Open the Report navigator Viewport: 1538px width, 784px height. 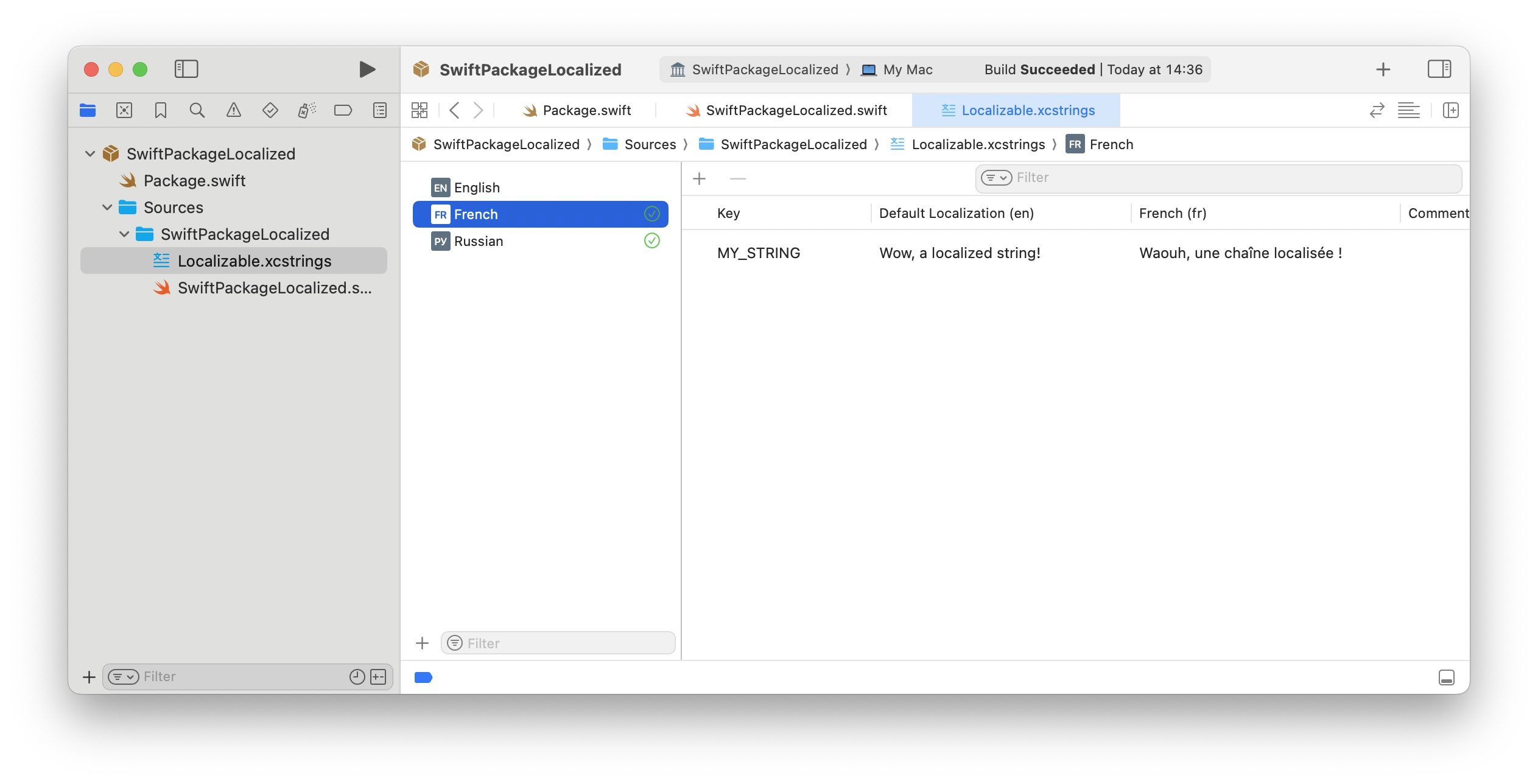pyautogui.click(x=380, y=110)
